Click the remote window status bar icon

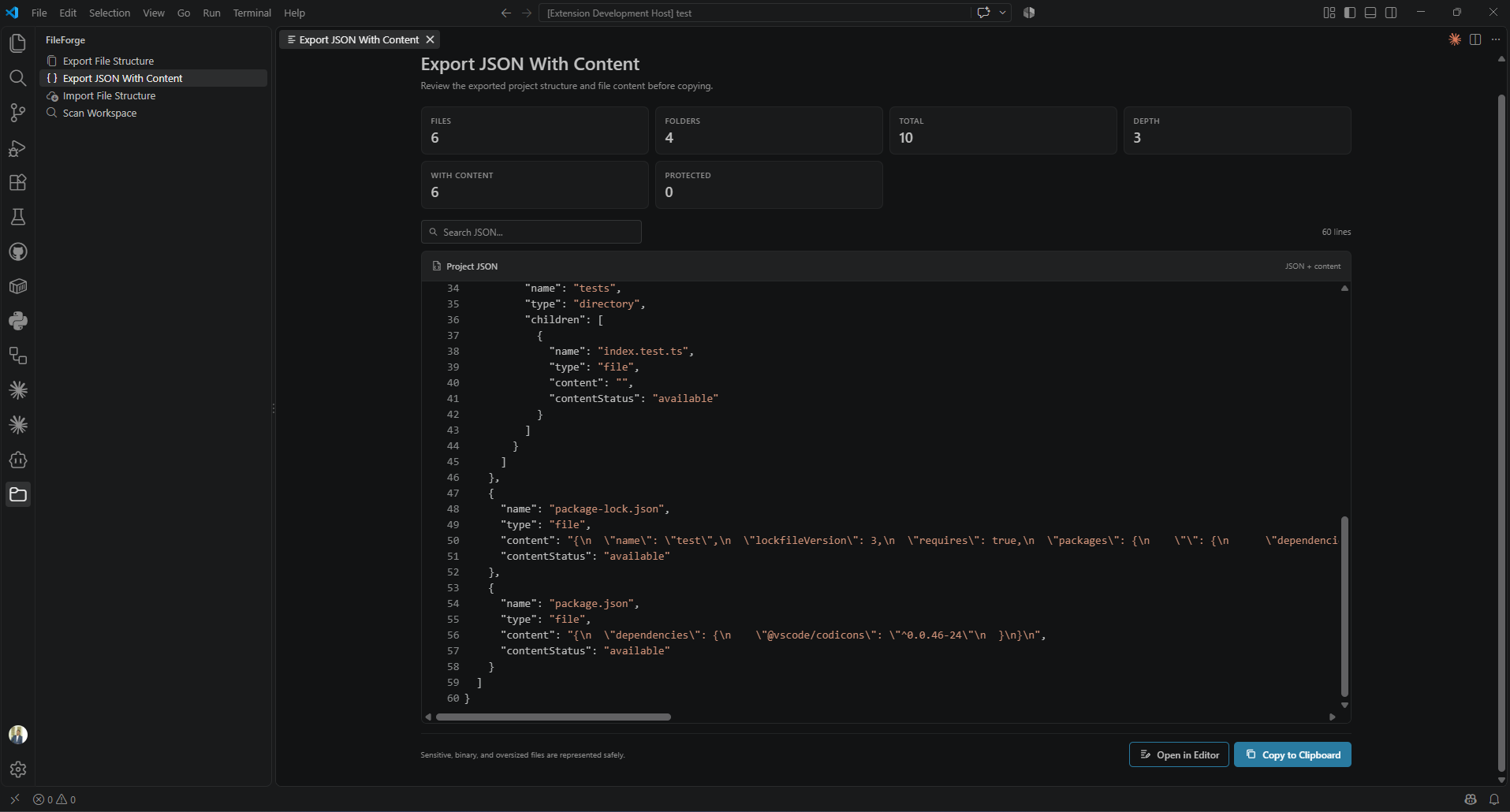(x=14, y=799)
